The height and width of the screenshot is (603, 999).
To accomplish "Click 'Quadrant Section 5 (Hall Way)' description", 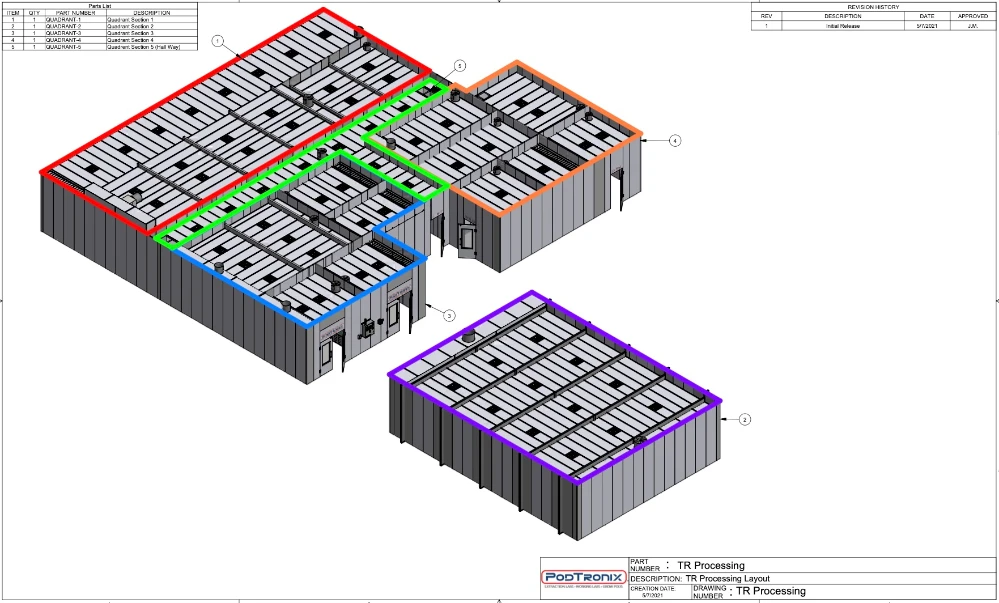I will tap(143, 47).
